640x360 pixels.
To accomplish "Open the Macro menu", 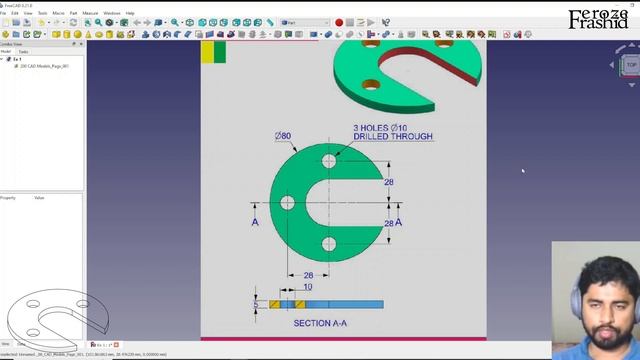I will click(x=58, y=13).
